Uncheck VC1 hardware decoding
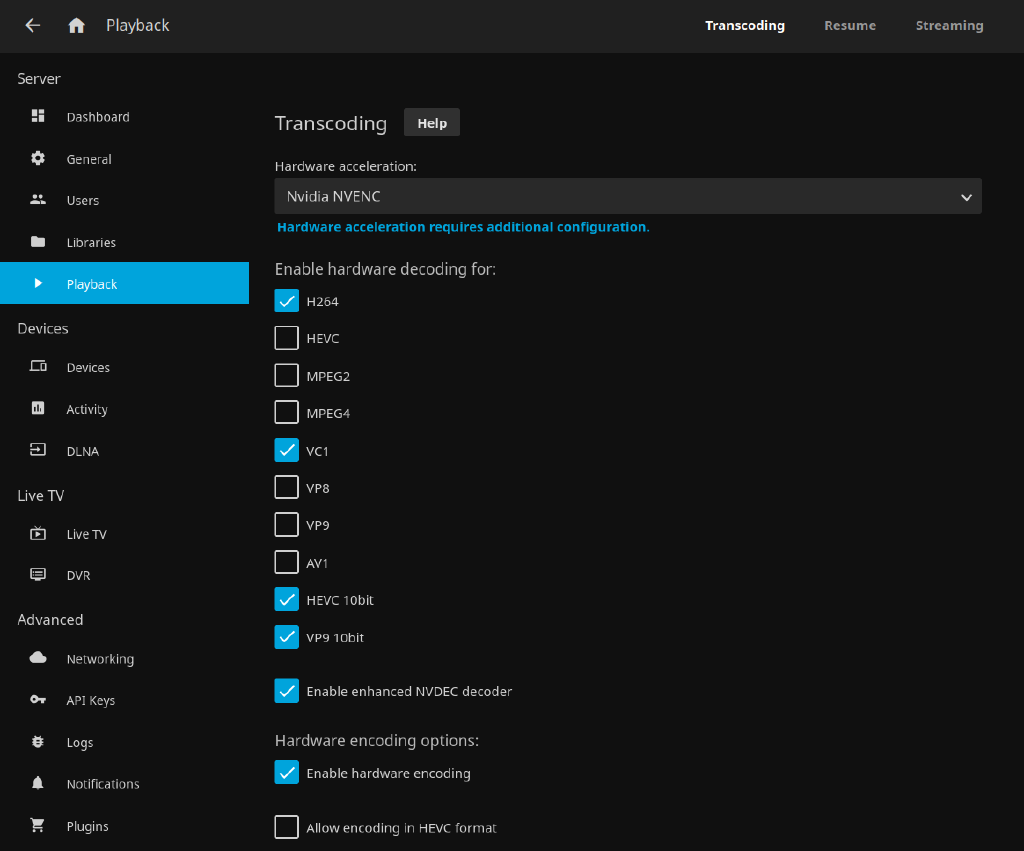Image resolution: width=1024 pixels, height=851 pixels. click(287, 450)
